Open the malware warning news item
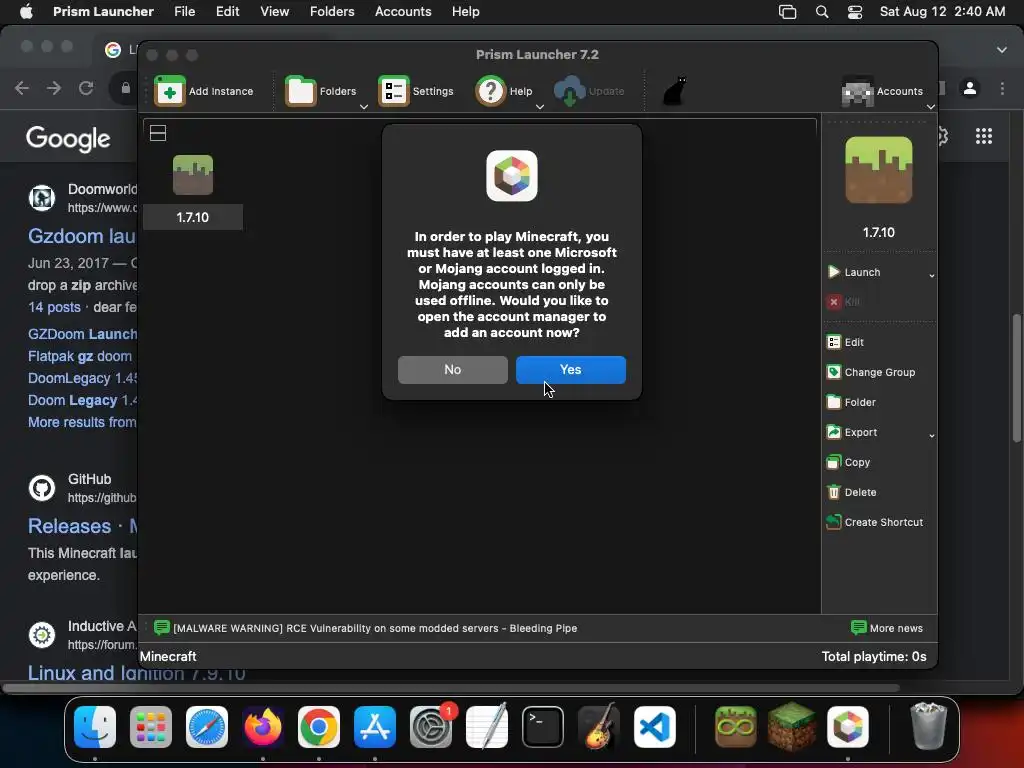The height and width of the screenshot is (768, 1024). pos(366,628)
